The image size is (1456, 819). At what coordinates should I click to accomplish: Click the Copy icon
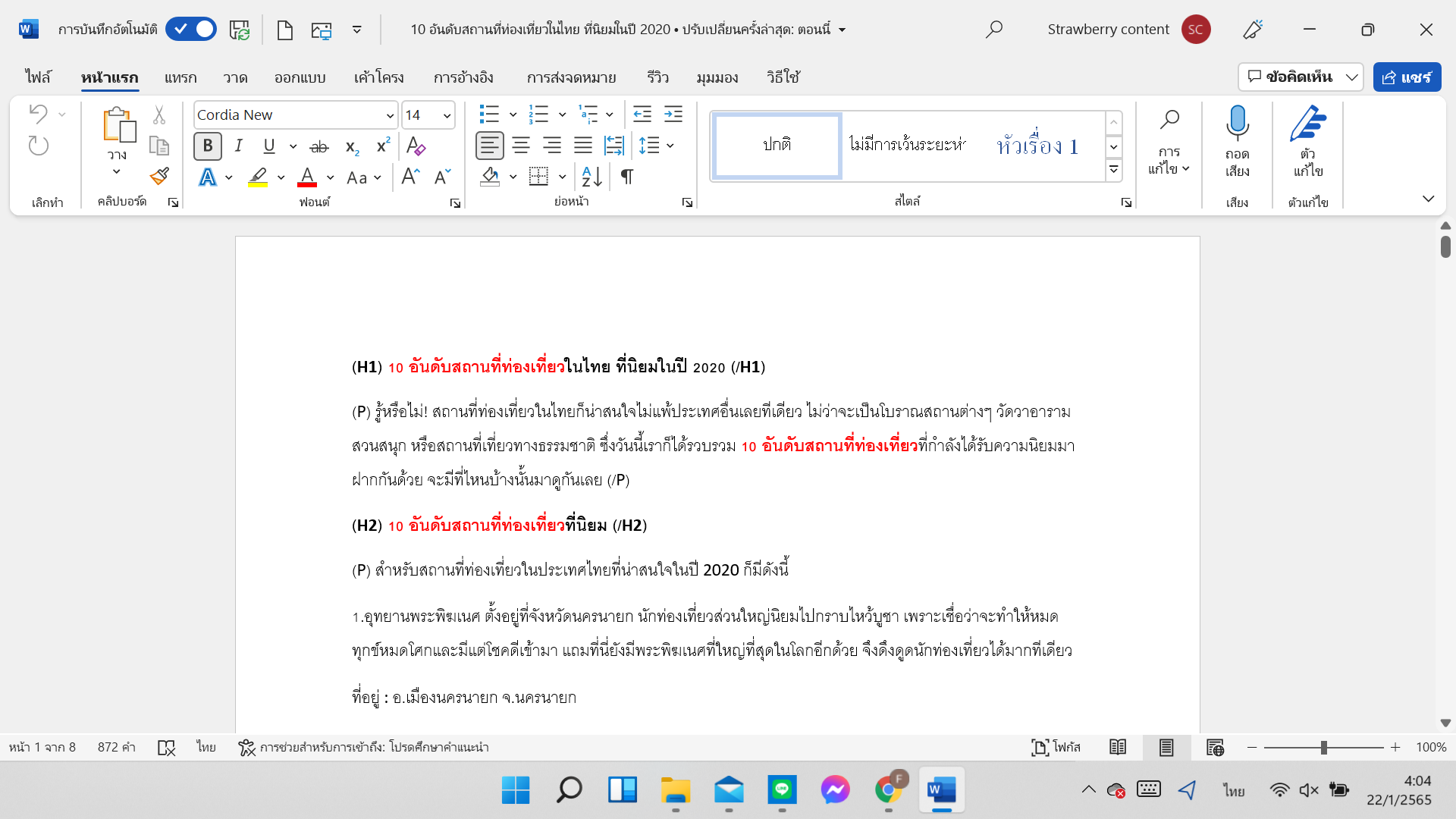(159, 146)
